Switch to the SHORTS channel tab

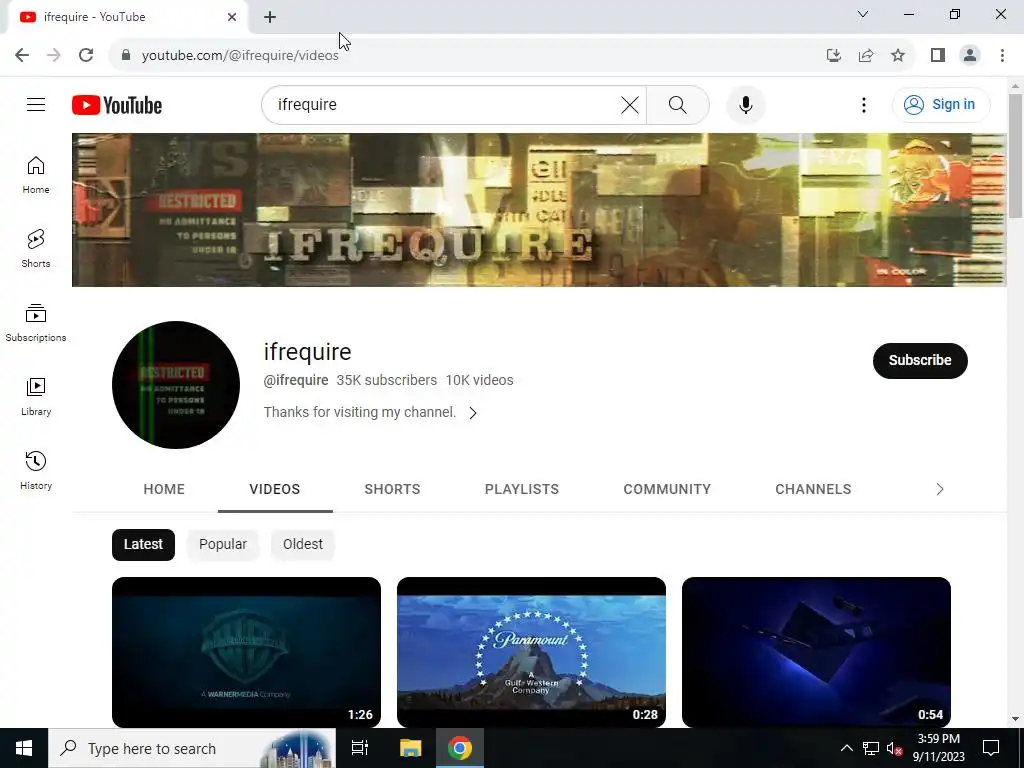click(392, 489)
